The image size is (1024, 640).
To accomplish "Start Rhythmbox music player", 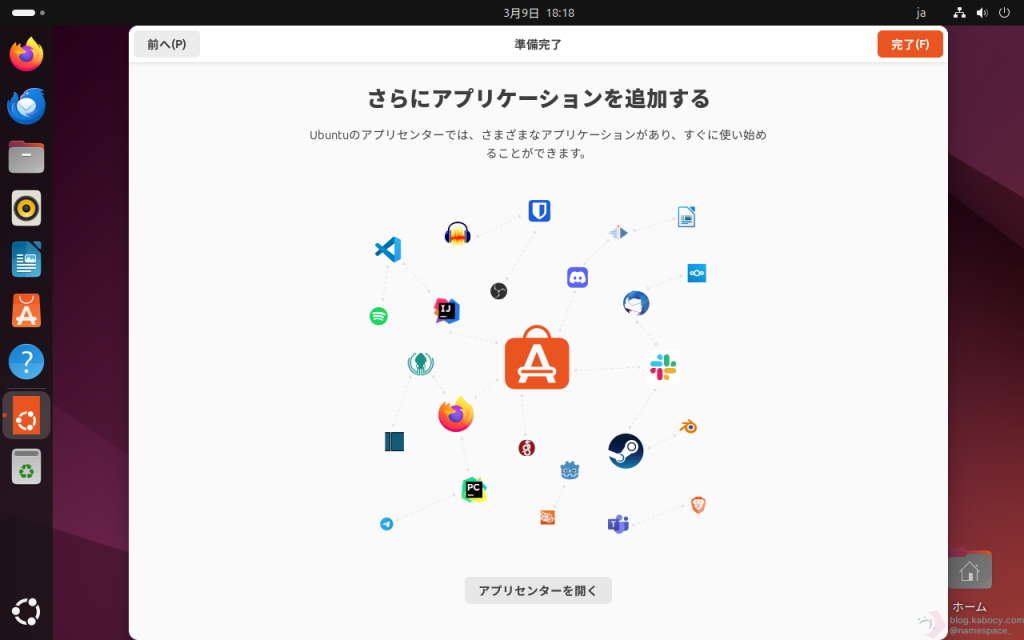I will click(27, 208).
